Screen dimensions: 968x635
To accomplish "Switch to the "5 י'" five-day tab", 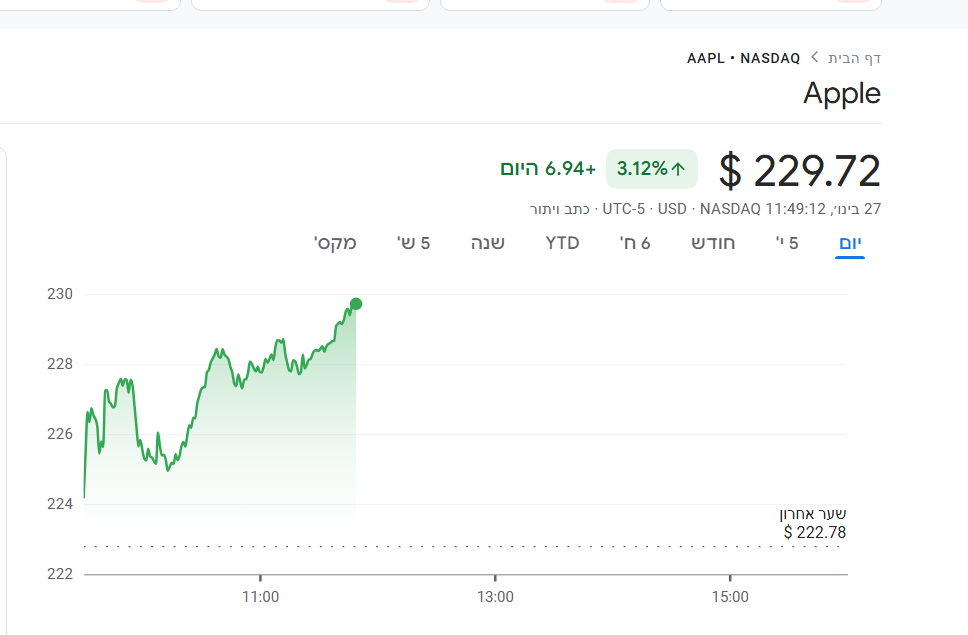I will [788, 243].
